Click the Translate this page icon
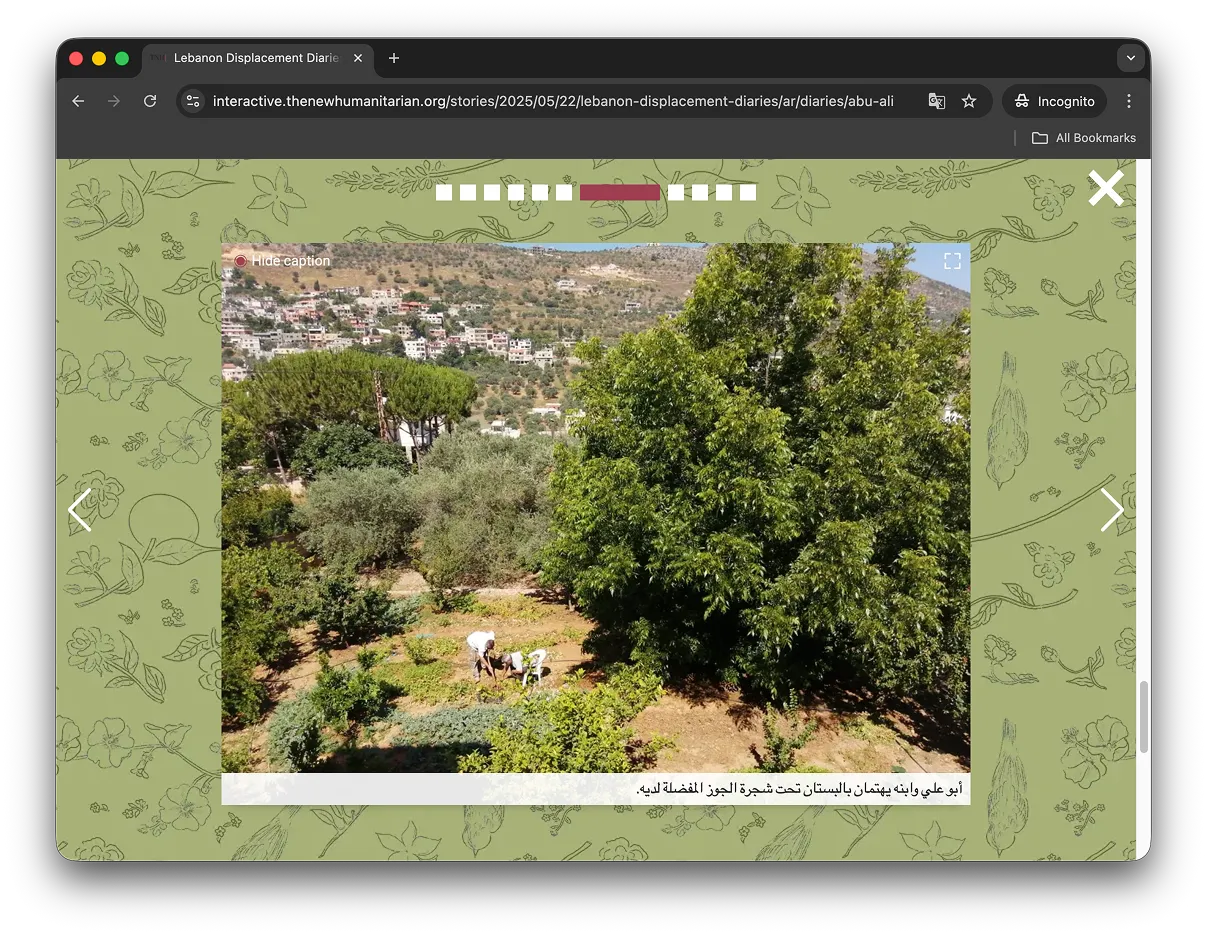 pyautogui.click(x=936, y=101)
